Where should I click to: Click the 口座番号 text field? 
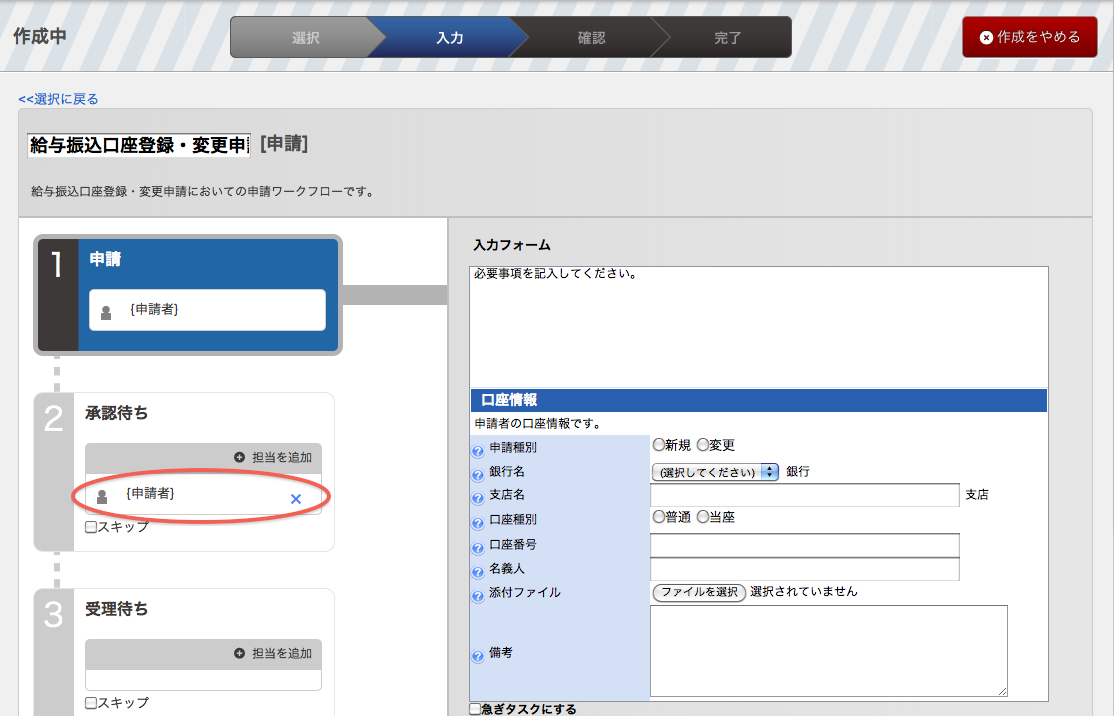pyautogui.click(x=805, y=546)
